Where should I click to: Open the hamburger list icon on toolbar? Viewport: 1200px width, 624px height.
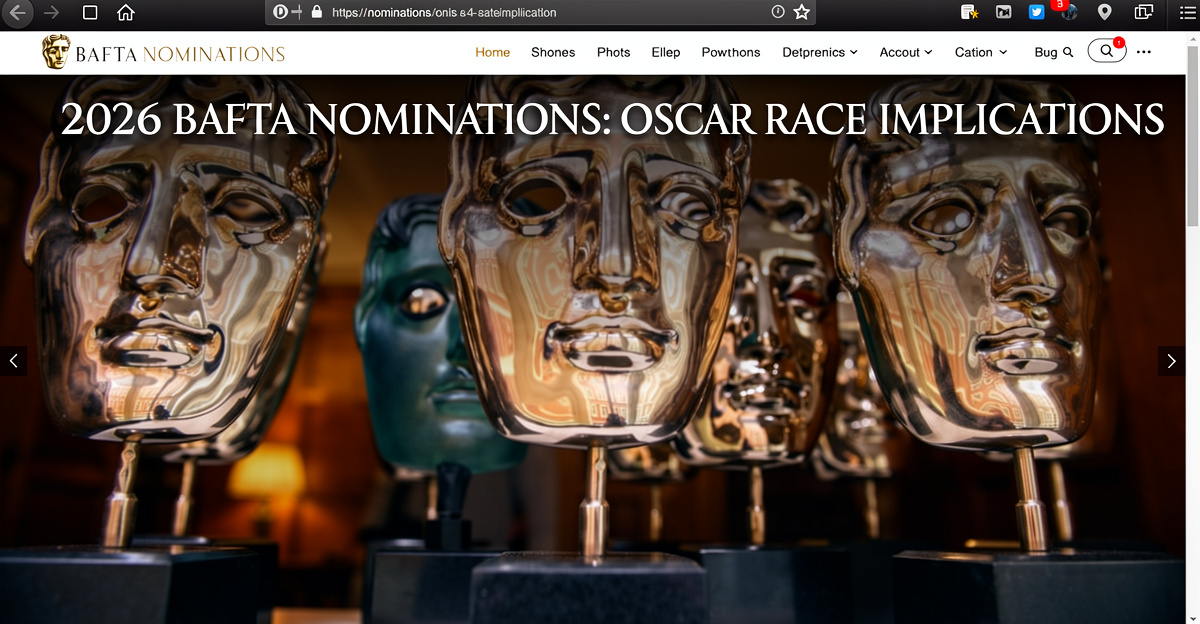[x=1186, y=11]
